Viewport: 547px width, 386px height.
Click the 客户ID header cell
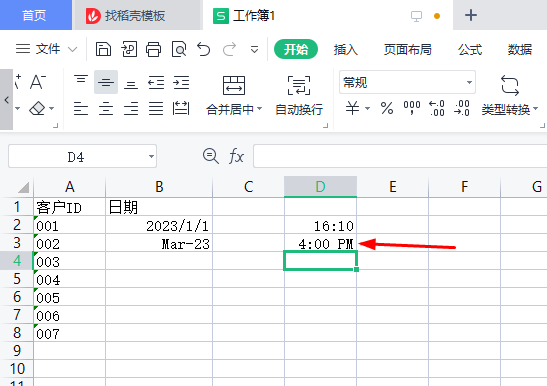[69, 207]
